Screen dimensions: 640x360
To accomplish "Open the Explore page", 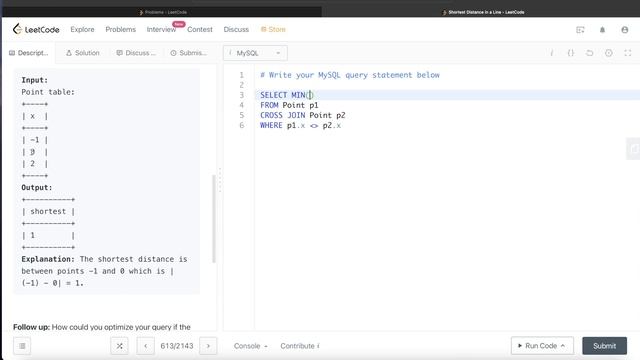I will tap(82, 29).
